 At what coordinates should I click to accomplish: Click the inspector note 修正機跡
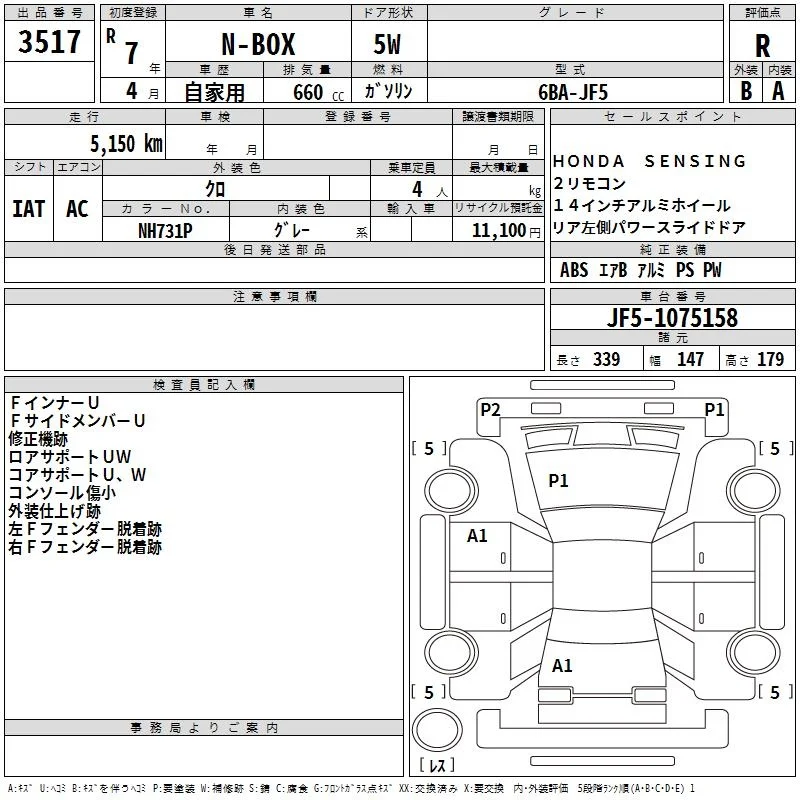pos(38,439)
